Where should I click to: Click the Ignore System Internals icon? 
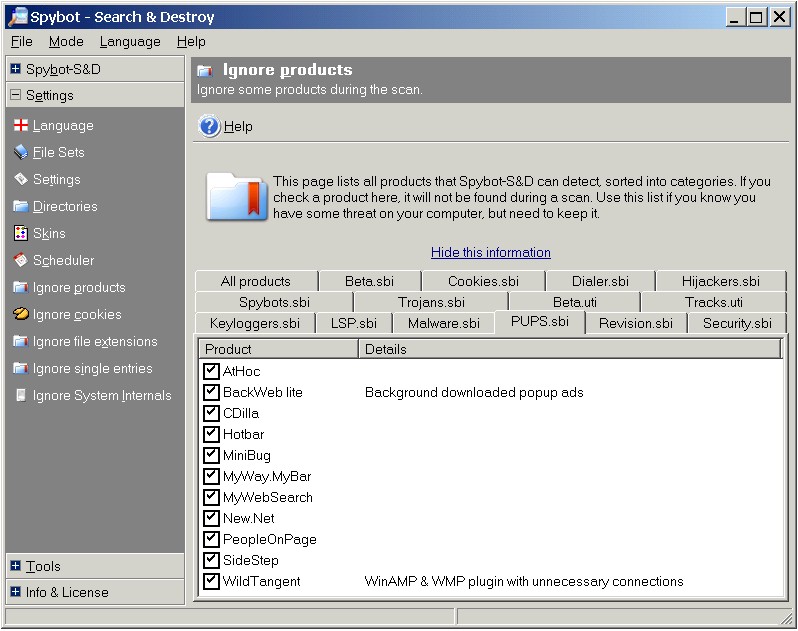(x=20, y=395)
